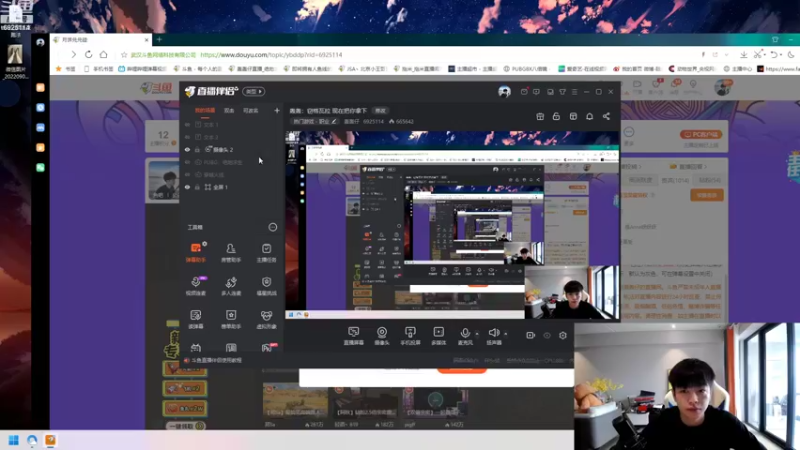Toggle visibility of the 摄像头 2 source
Viewport: 800px width, 450px height.
187,149
